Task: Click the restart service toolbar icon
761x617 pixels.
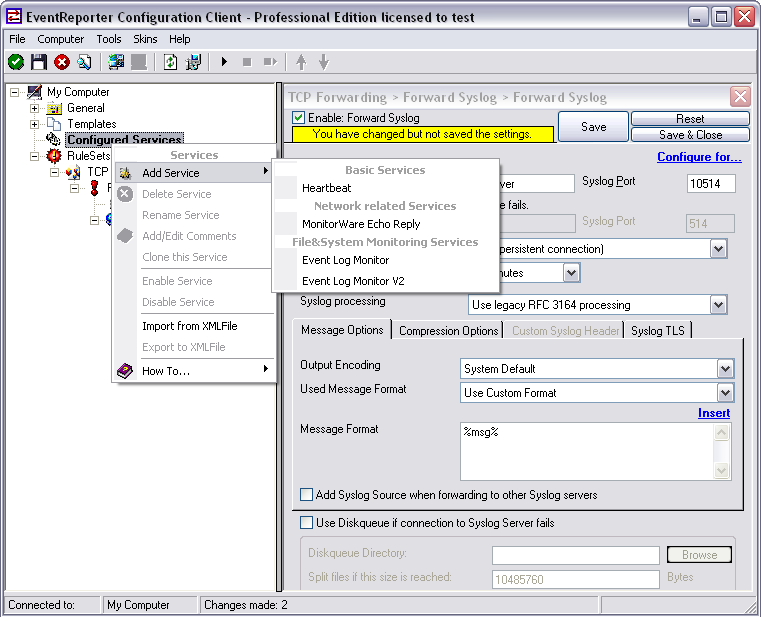Action: [270, 62]
